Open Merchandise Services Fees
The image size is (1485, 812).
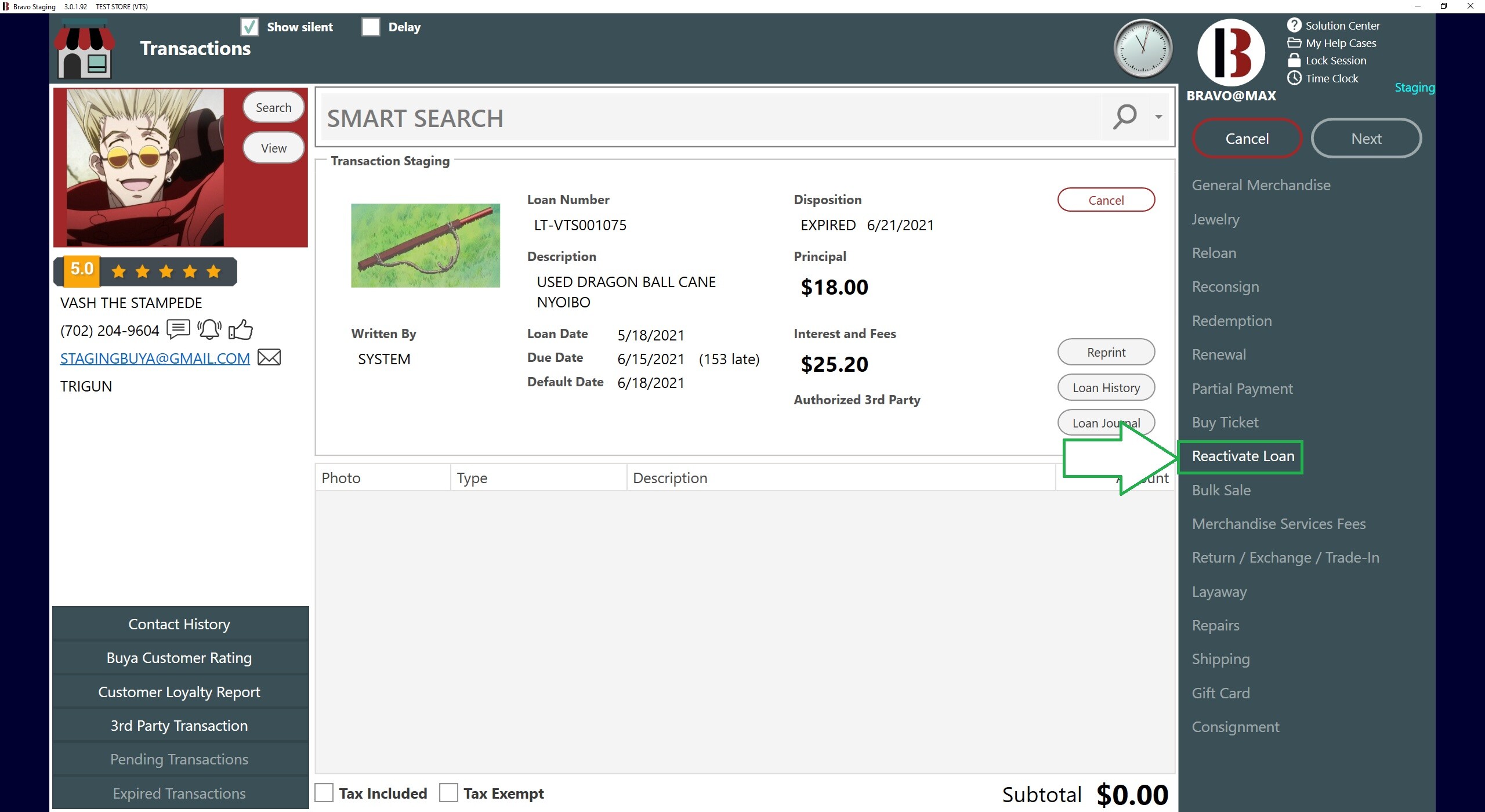(1278, 524)
